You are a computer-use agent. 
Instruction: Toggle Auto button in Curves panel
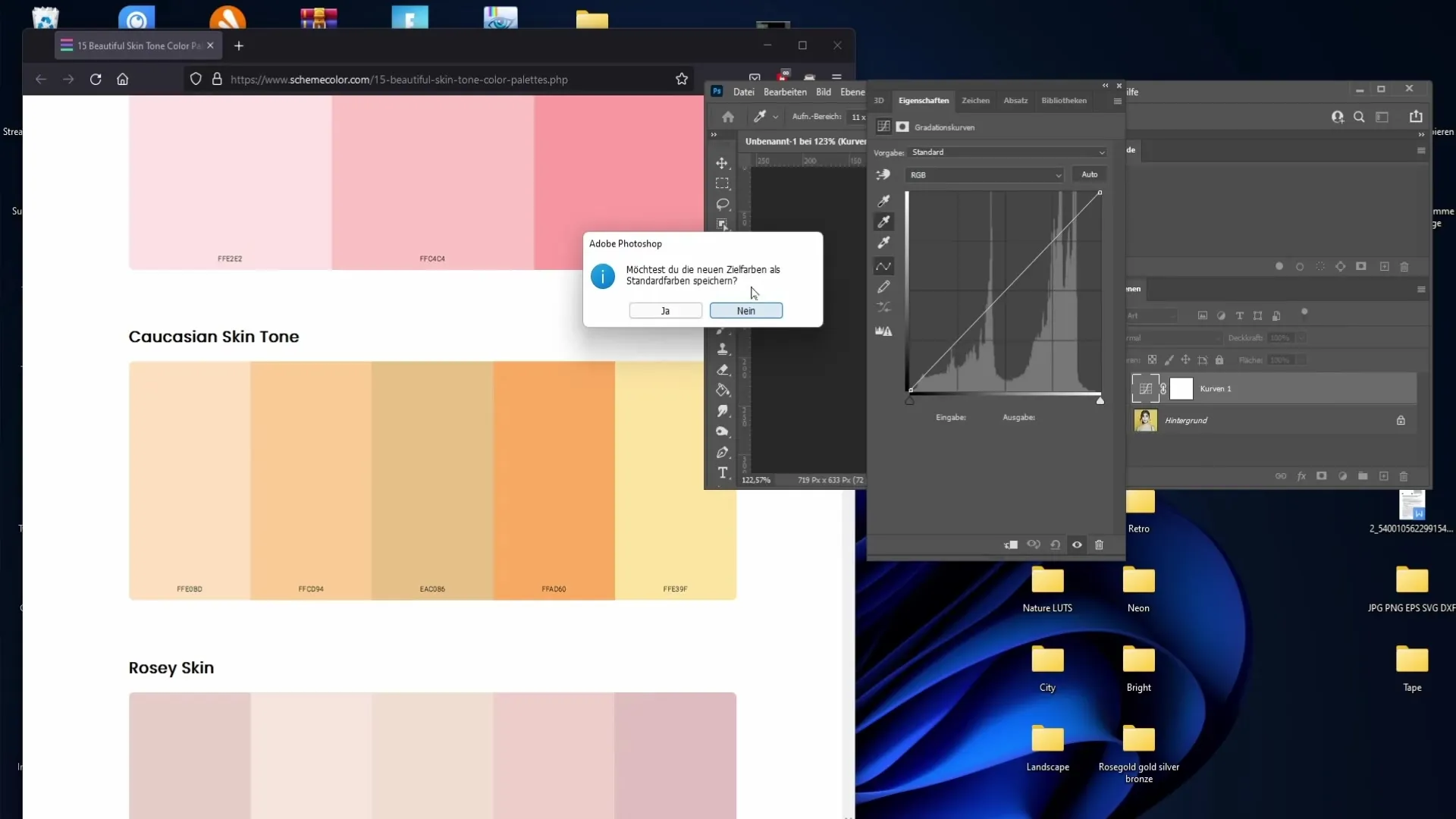[1089, 174]
